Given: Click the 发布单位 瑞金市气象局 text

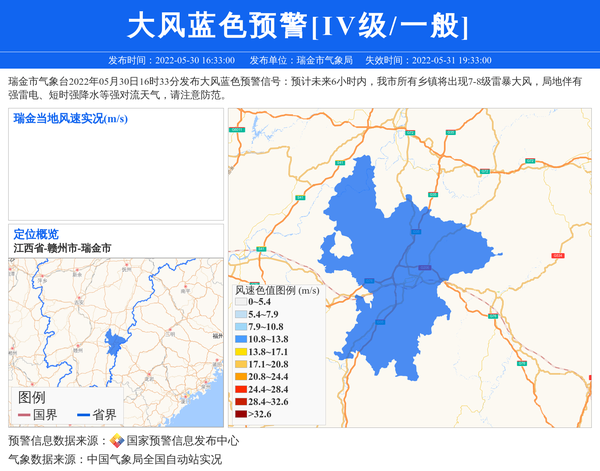Looking at the screenshot, I should coord(301,60).
